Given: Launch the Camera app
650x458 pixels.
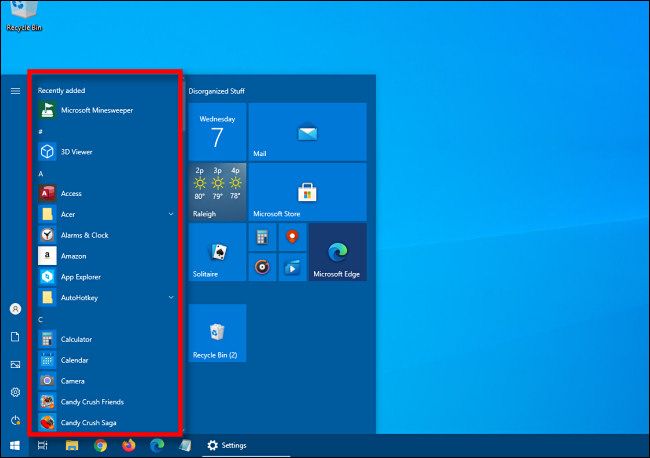Looking at the screenshot, I should tap(106, 381).
